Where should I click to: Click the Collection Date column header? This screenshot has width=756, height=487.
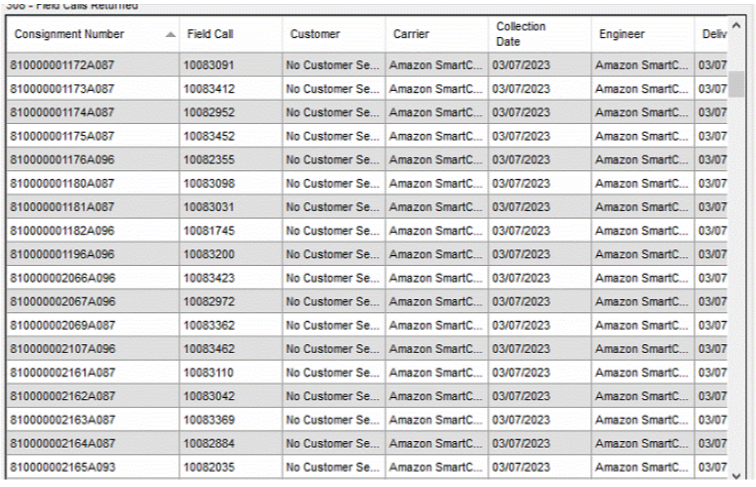click(520, 35)
